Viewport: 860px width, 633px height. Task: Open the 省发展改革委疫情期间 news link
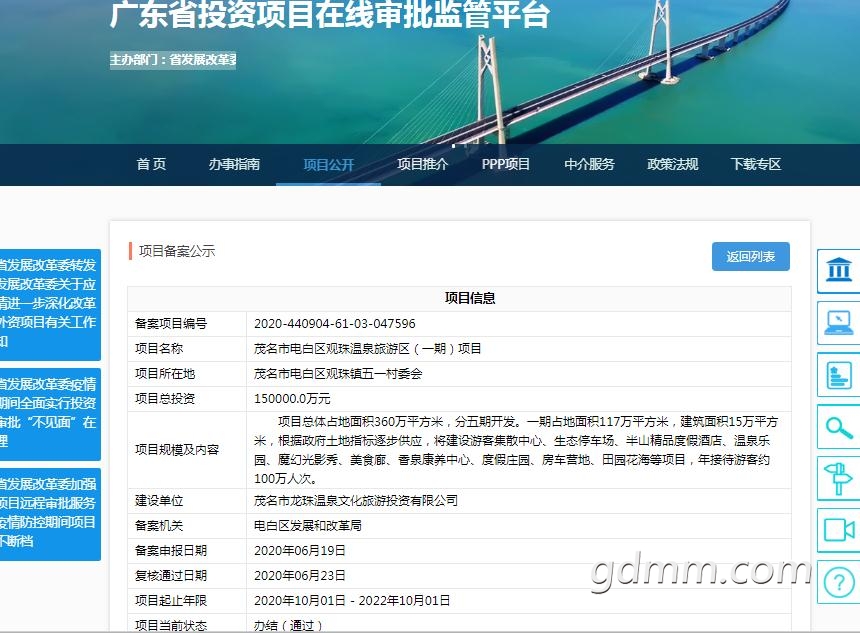(x=48, y=412)
